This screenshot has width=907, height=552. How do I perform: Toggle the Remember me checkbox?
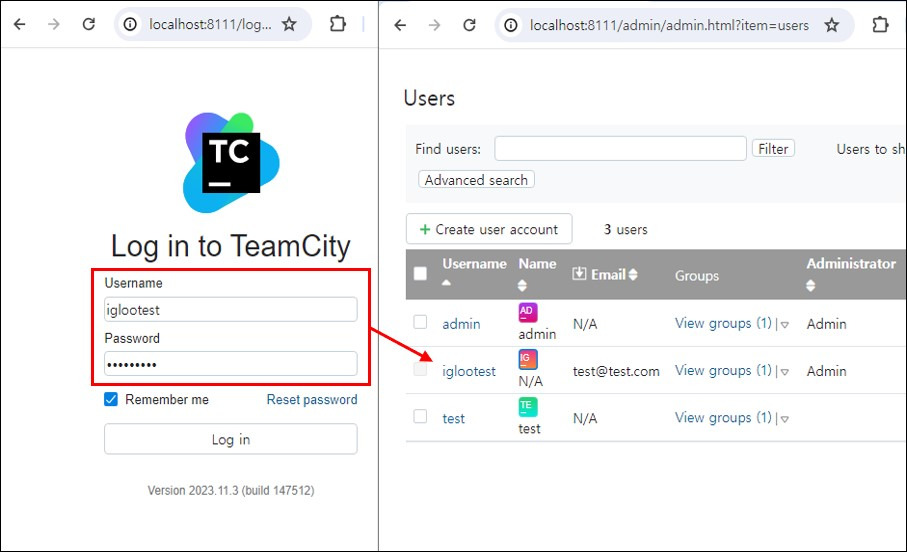[x=111, y=399]
